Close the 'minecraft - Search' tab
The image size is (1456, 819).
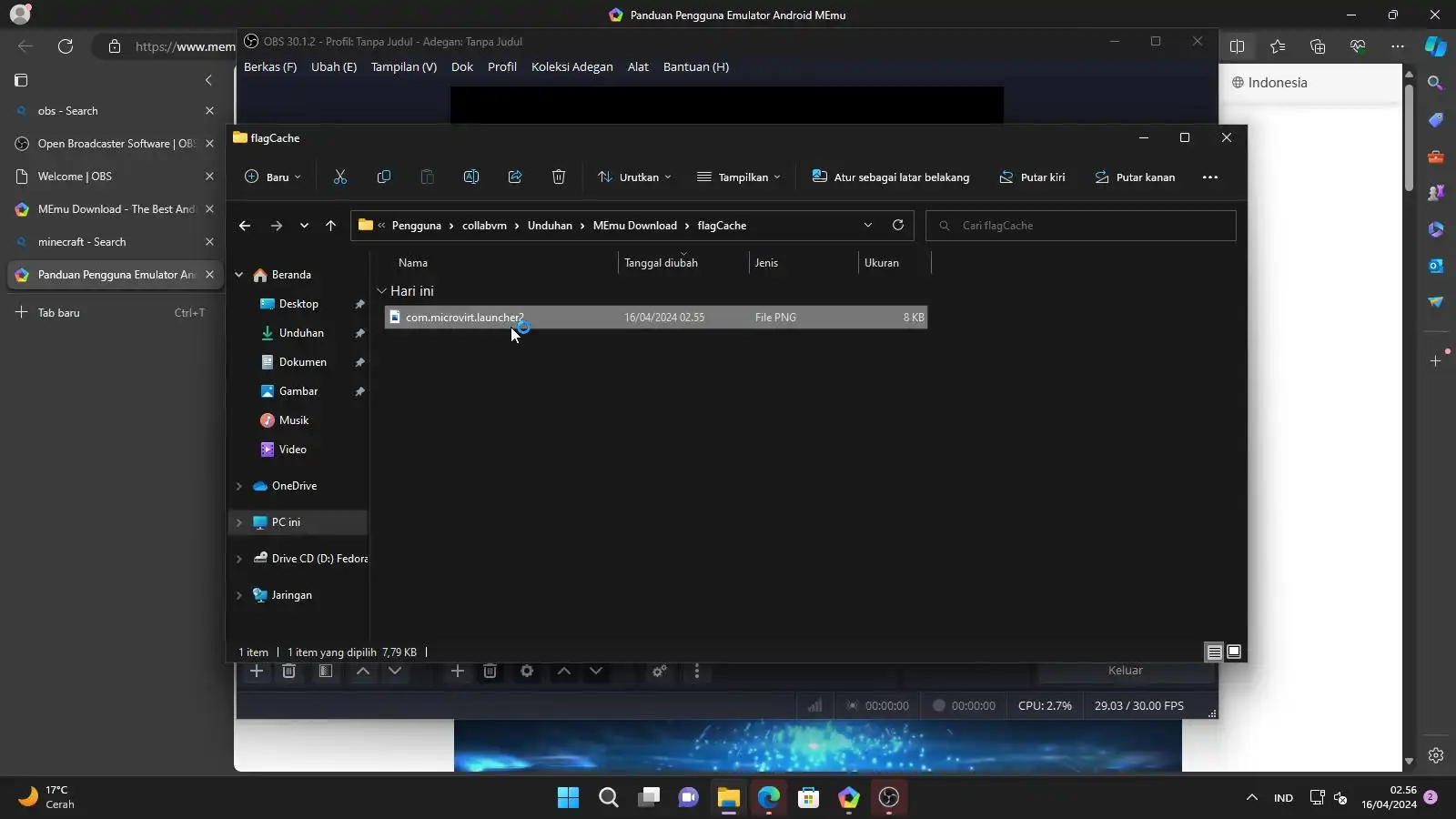(209, 242)
